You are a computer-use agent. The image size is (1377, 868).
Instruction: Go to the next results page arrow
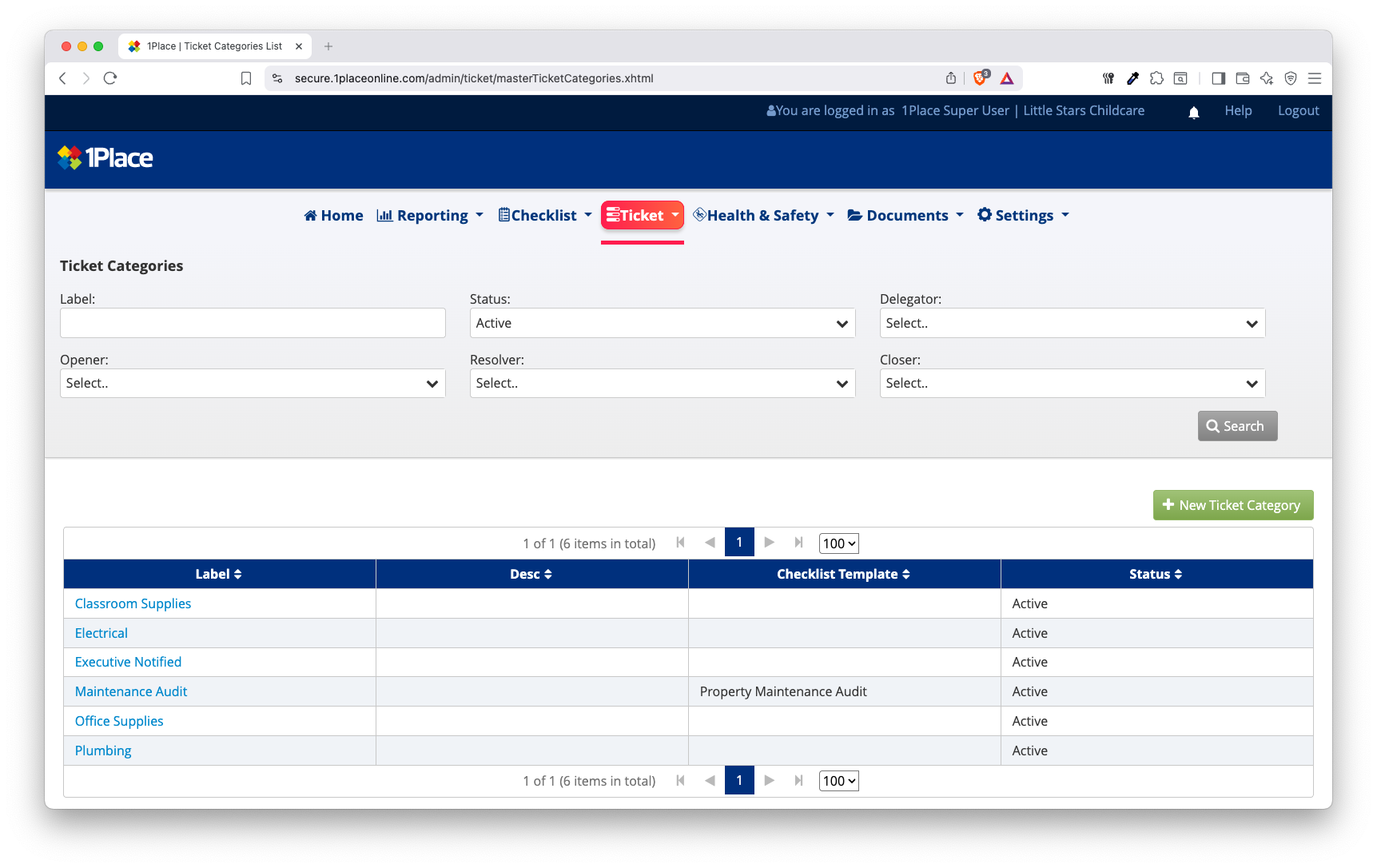point(769,543)
